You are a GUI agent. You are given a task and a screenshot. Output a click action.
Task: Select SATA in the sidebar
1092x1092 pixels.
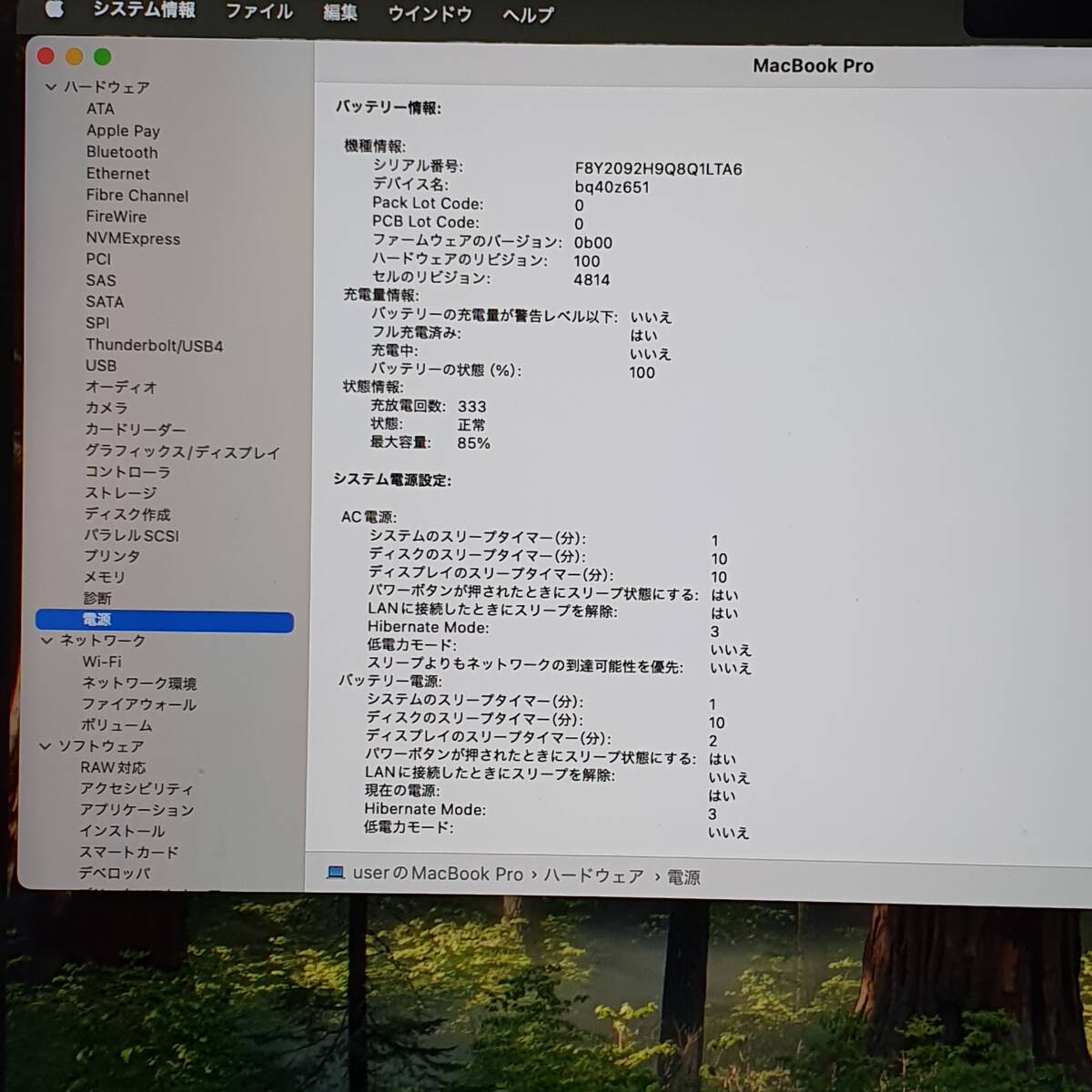[105, 301]
